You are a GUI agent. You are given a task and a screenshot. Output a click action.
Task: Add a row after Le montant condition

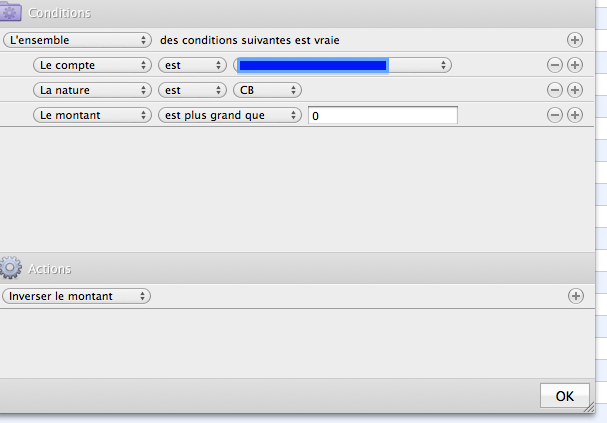click(x=575, y=115)
